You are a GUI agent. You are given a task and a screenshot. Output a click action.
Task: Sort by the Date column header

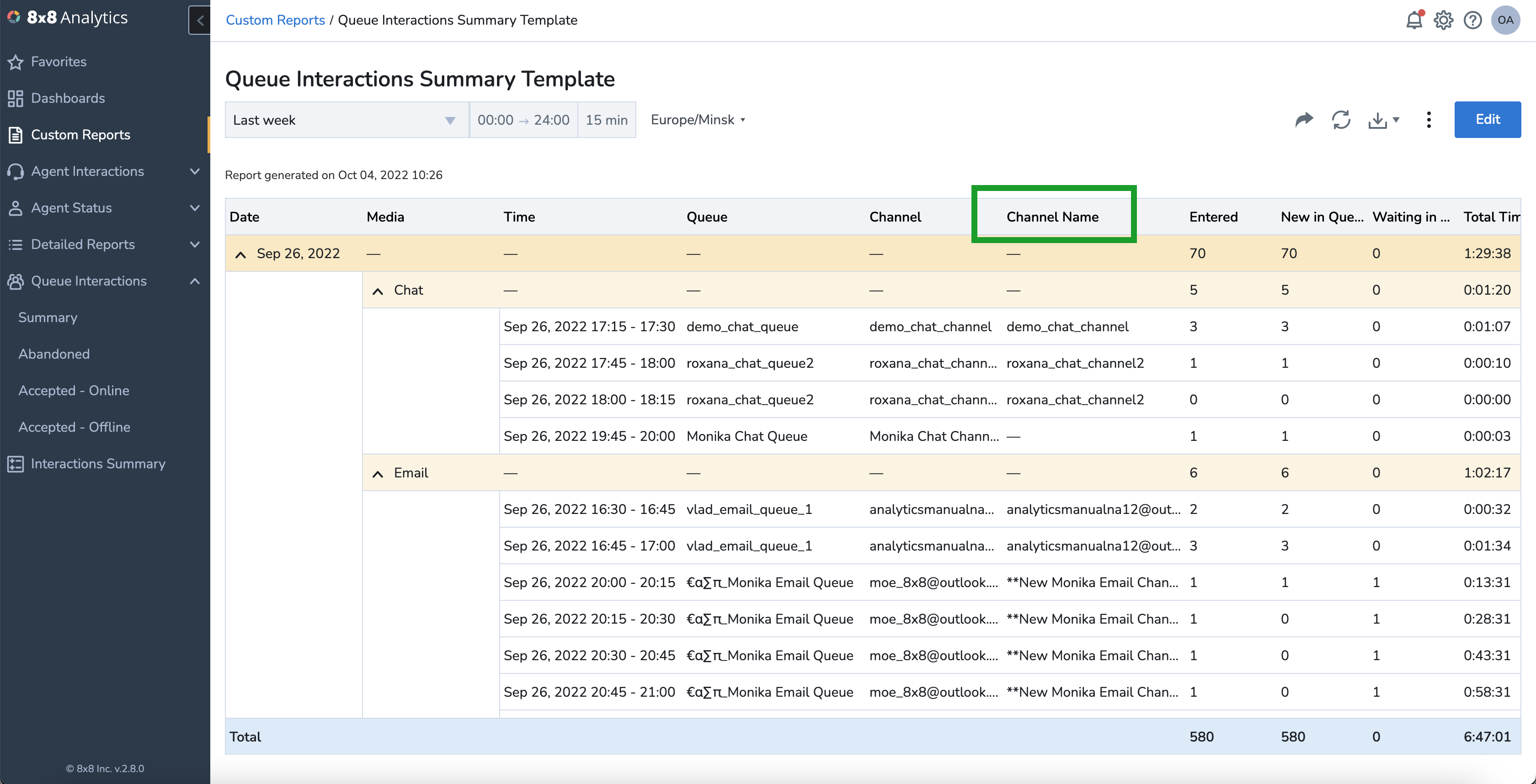coord(244,217)
